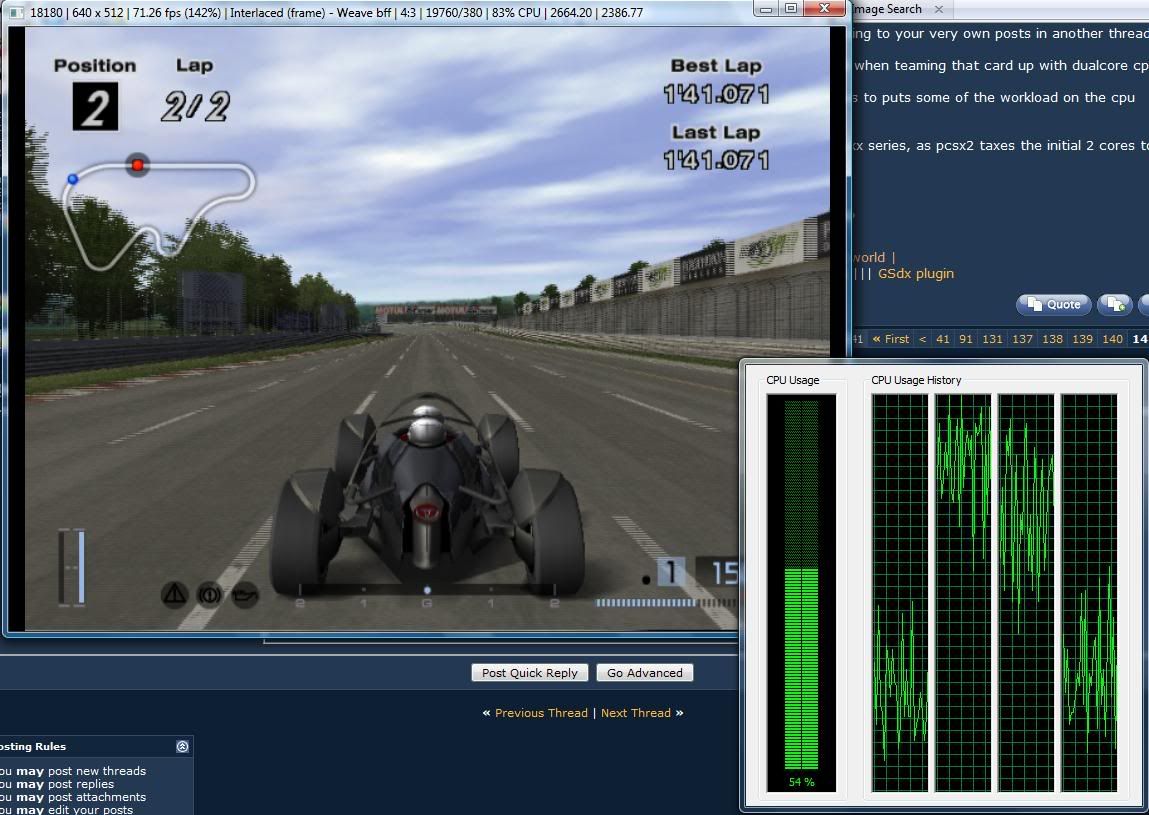Open the Previous Thread link
This screenshot has width=1149, height=815.
coord(541,713)
